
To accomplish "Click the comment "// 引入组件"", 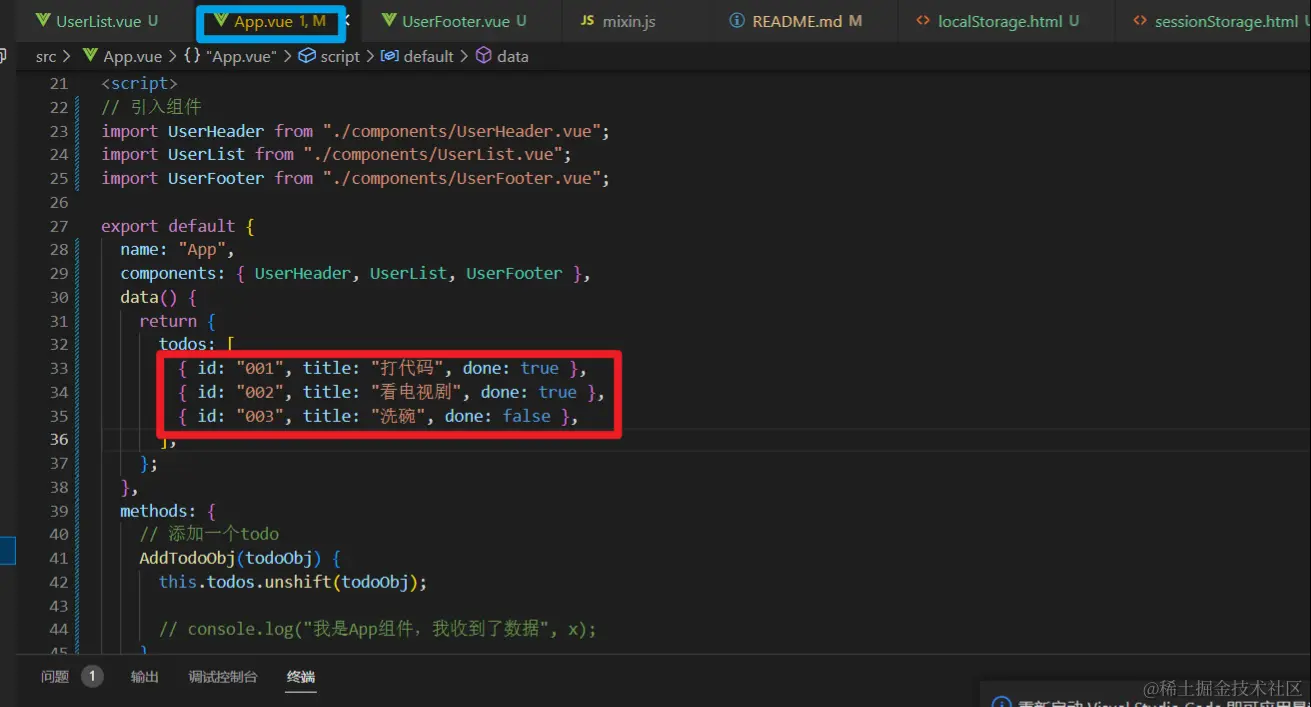I will pos(152,107).
